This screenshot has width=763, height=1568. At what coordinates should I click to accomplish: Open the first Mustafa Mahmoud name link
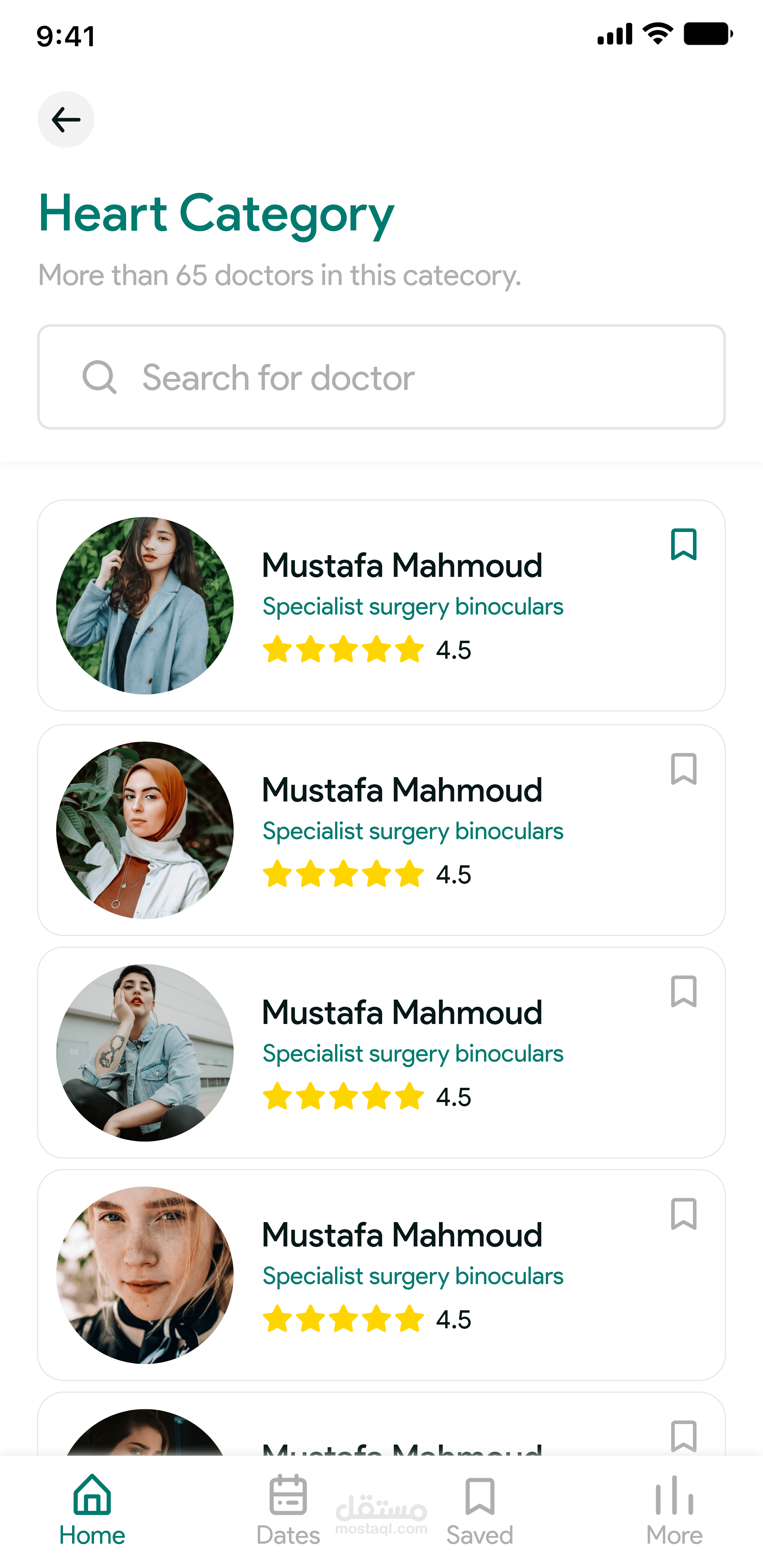point(402,565)
